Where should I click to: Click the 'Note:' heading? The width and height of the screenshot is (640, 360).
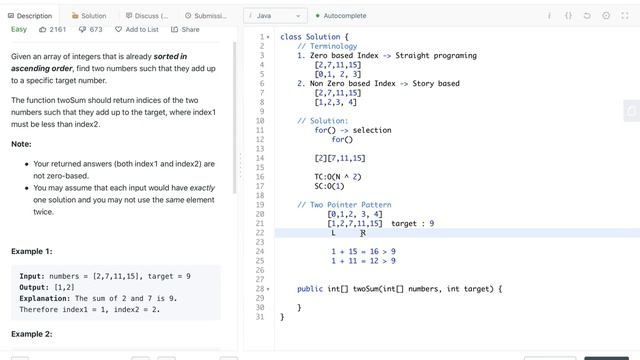point(21,144)
